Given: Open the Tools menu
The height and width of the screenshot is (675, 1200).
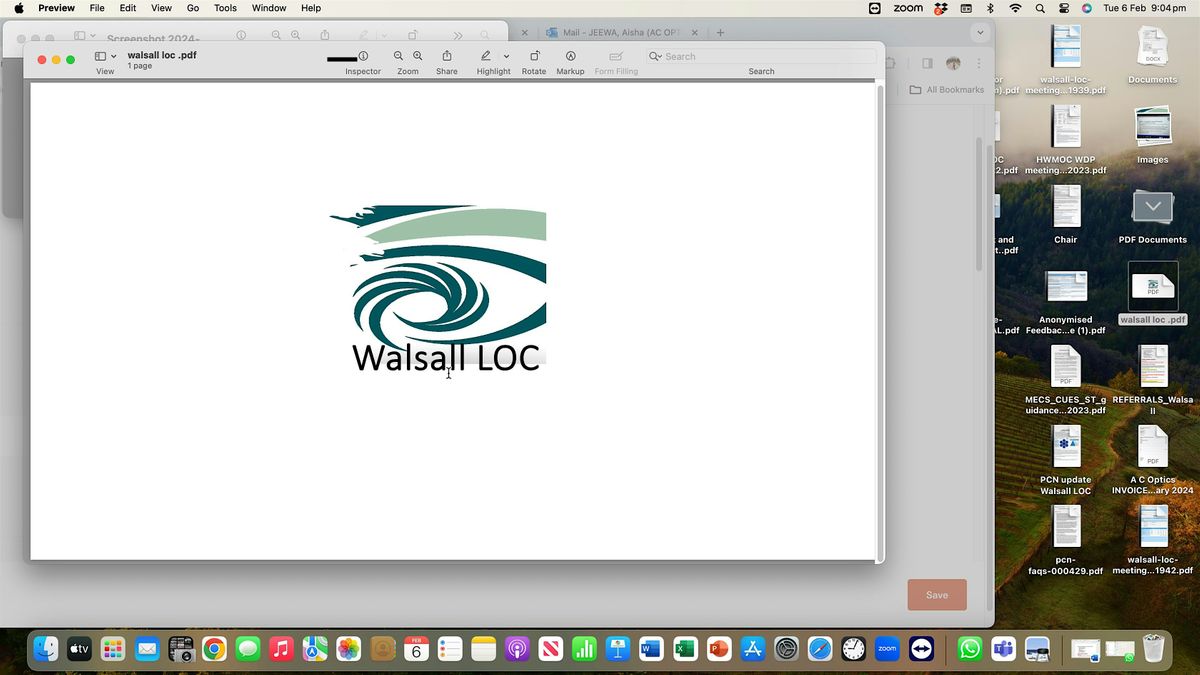Looking at the screenshot, I should pos(224,8).
